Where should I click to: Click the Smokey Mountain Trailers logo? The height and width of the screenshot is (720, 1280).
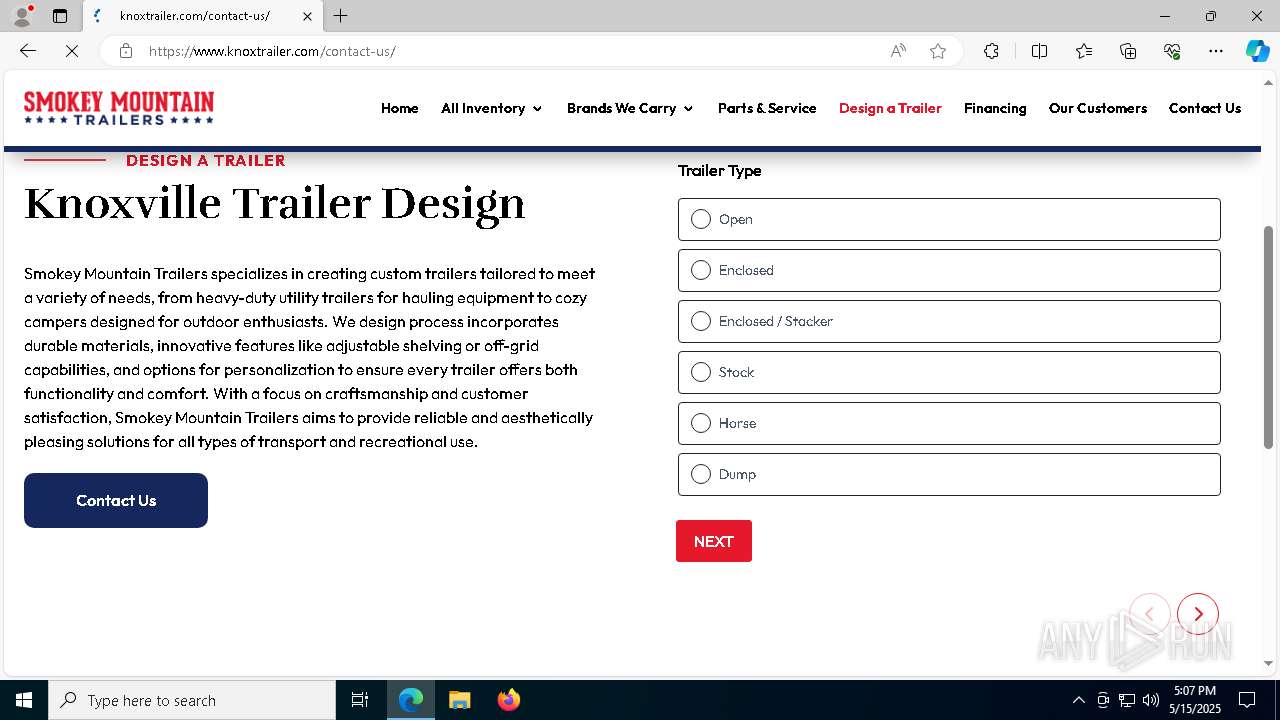click(119, 108)
